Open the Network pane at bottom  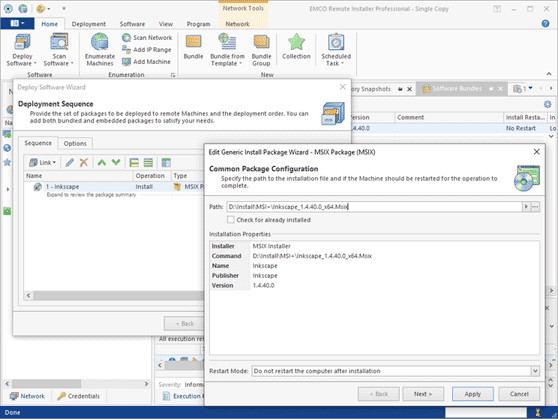click(27, 396)
